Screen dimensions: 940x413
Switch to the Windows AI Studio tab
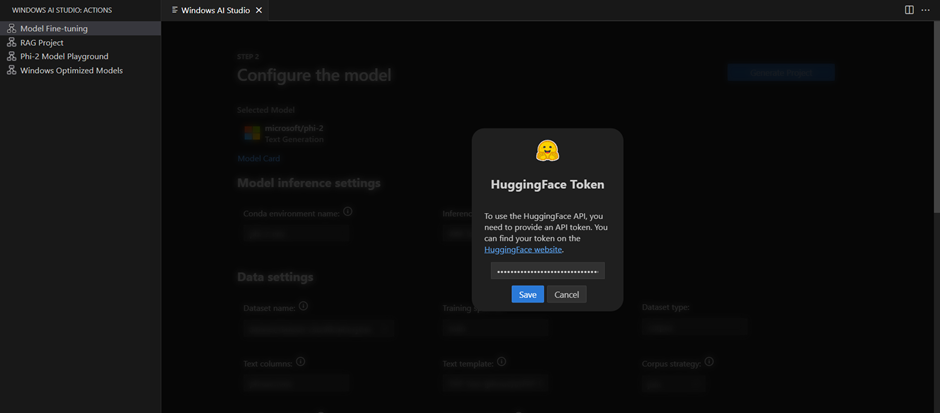point(215,10)
